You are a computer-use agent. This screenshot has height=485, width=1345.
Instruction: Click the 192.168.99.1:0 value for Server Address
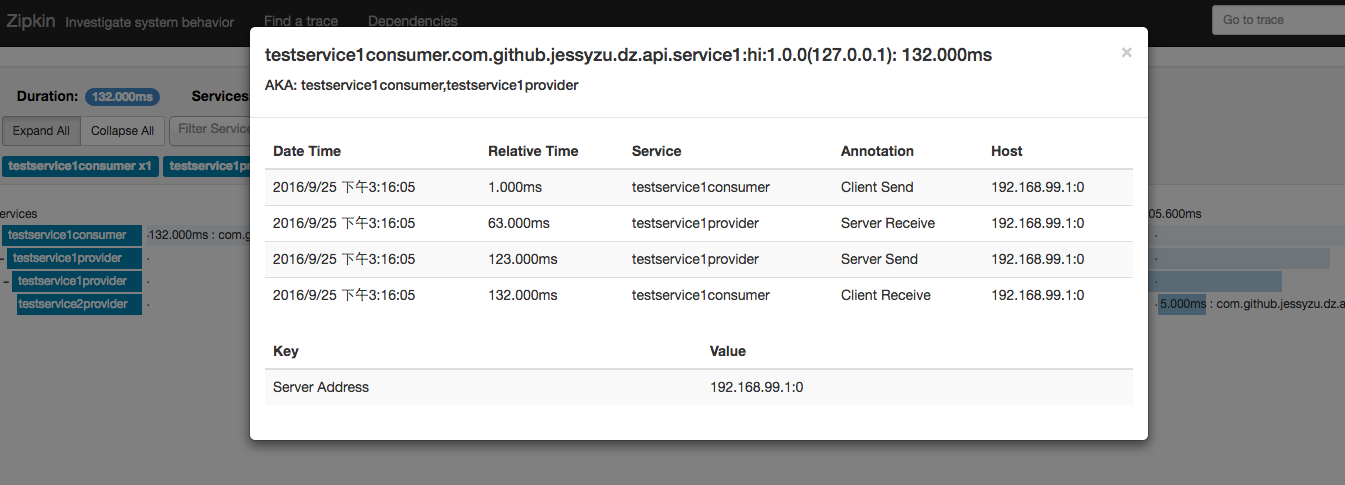757,387
